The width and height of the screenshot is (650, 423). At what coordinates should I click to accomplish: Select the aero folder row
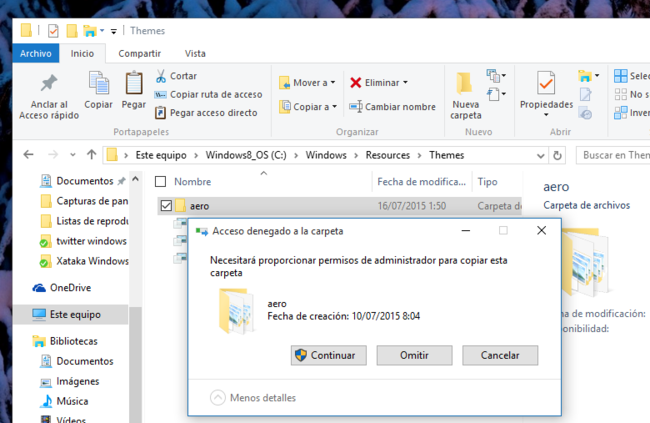[339, 206]
